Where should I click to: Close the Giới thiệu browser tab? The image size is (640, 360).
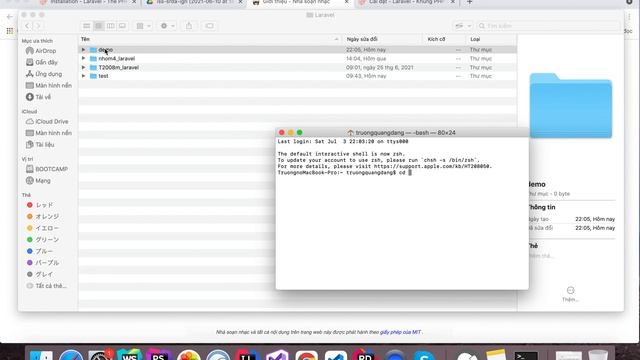pyautogui.click(x=347, y=2)
